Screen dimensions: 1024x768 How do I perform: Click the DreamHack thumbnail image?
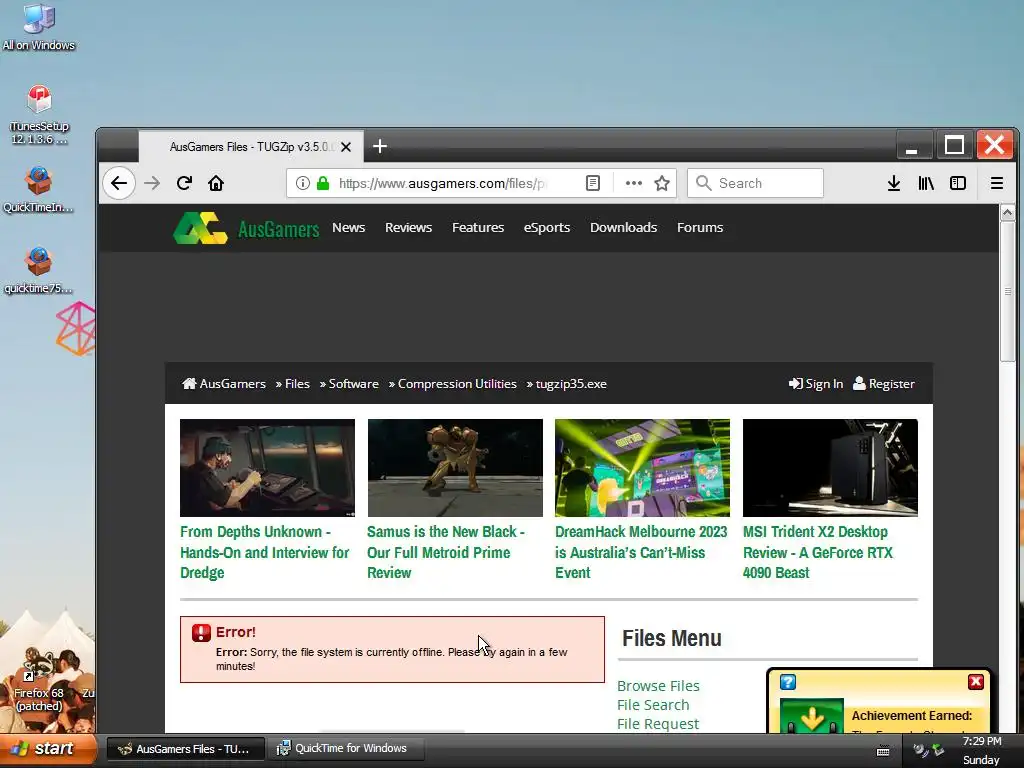(x=643, y=468)
